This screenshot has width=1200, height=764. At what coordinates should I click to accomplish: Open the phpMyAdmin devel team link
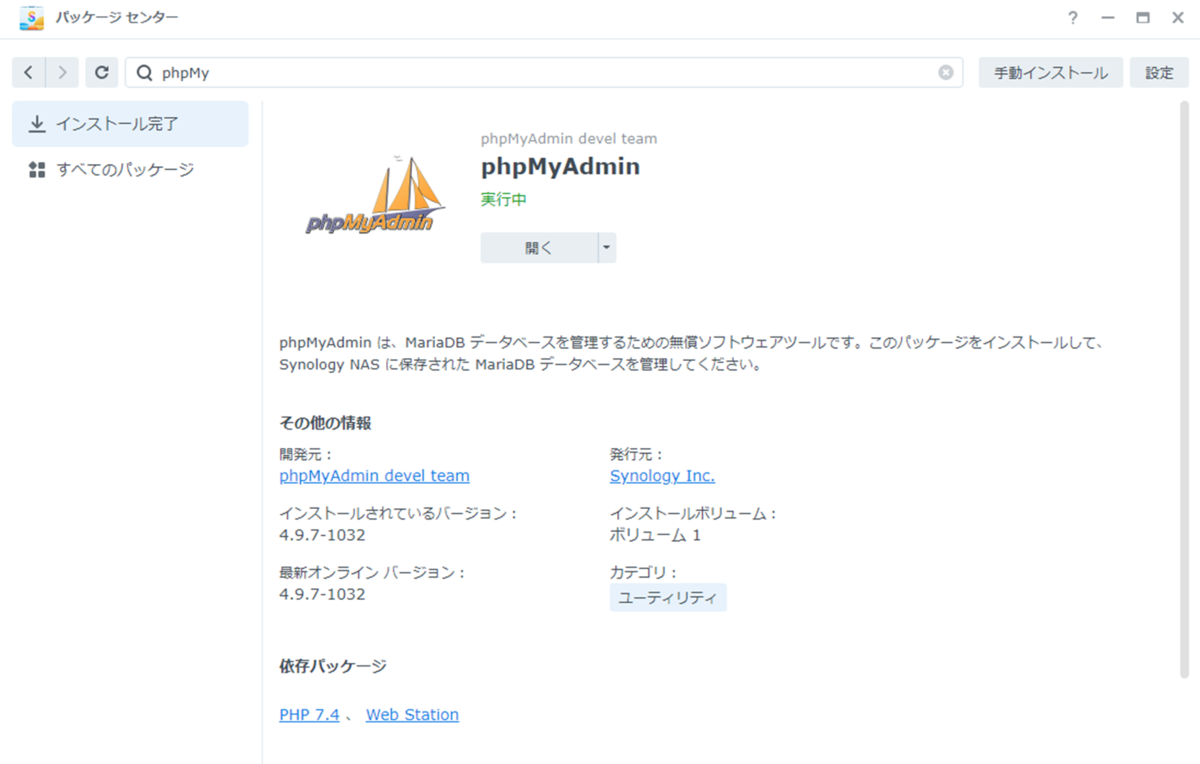(374, 476)
